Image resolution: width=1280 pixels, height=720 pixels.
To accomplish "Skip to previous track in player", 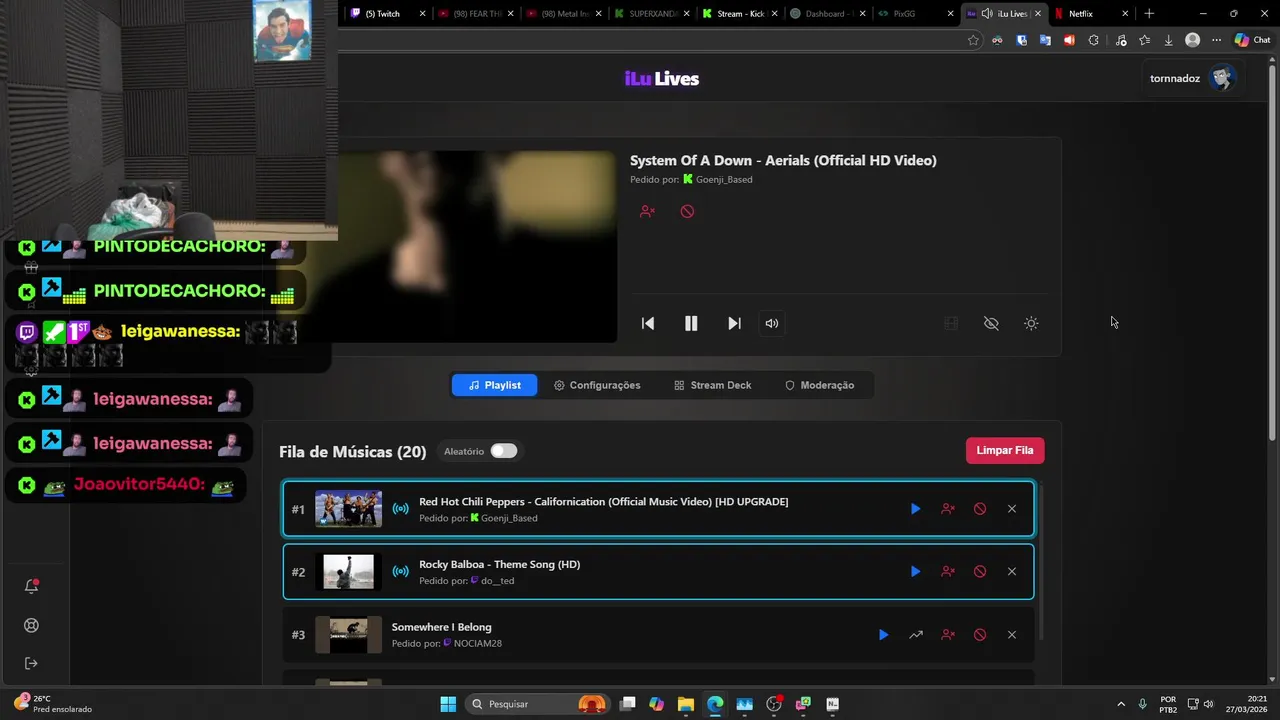I will coord(648,323).
